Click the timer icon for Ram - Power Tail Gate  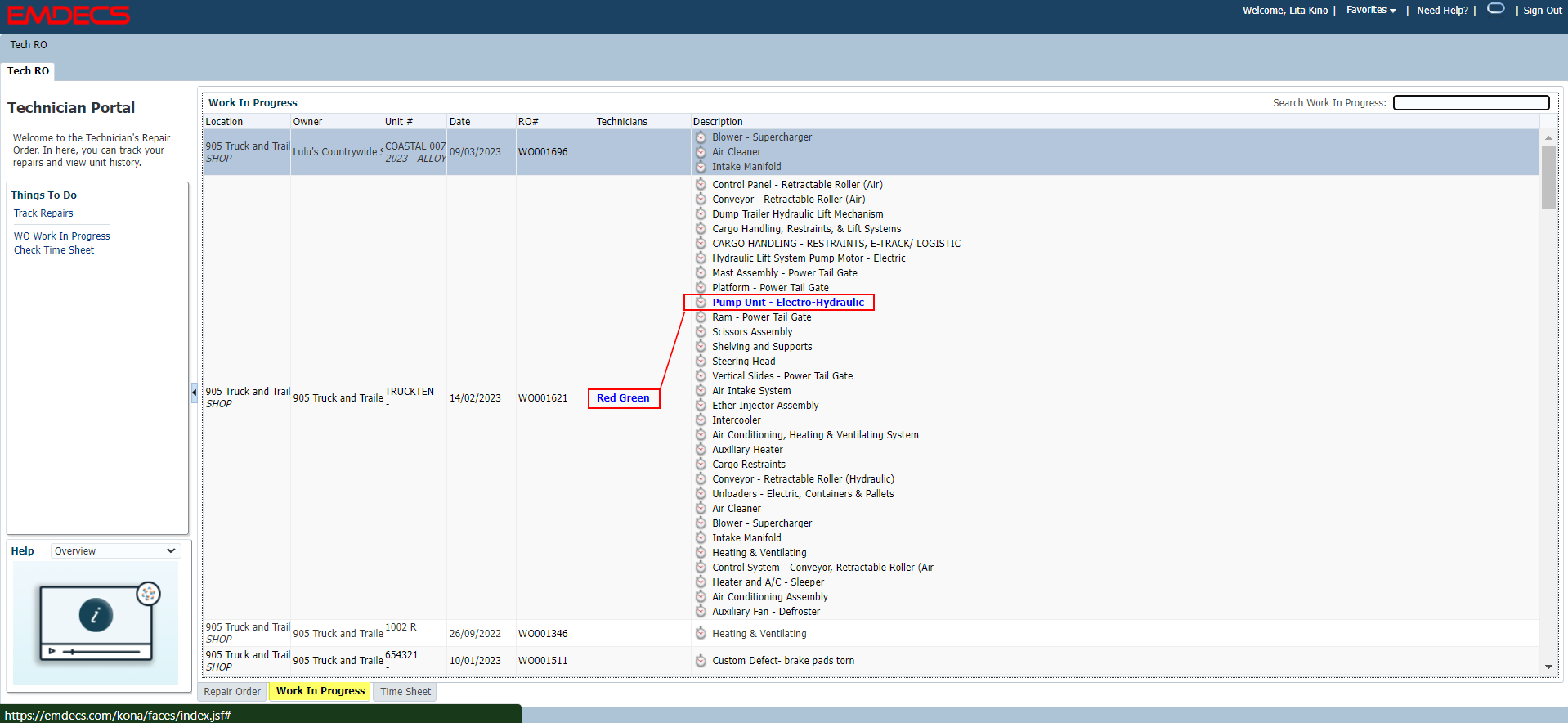click(x=701, y=317)
